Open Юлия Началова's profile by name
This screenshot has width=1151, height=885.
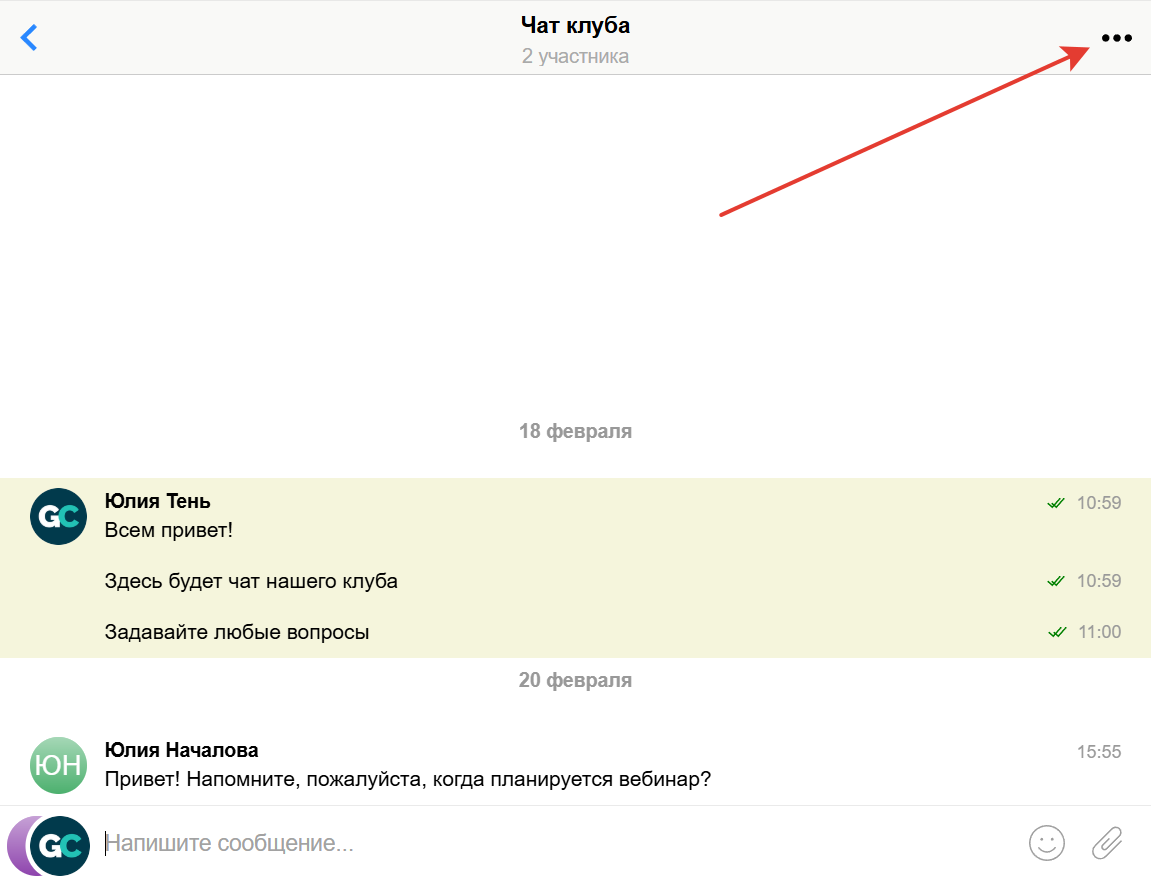(x=181, y=750)
